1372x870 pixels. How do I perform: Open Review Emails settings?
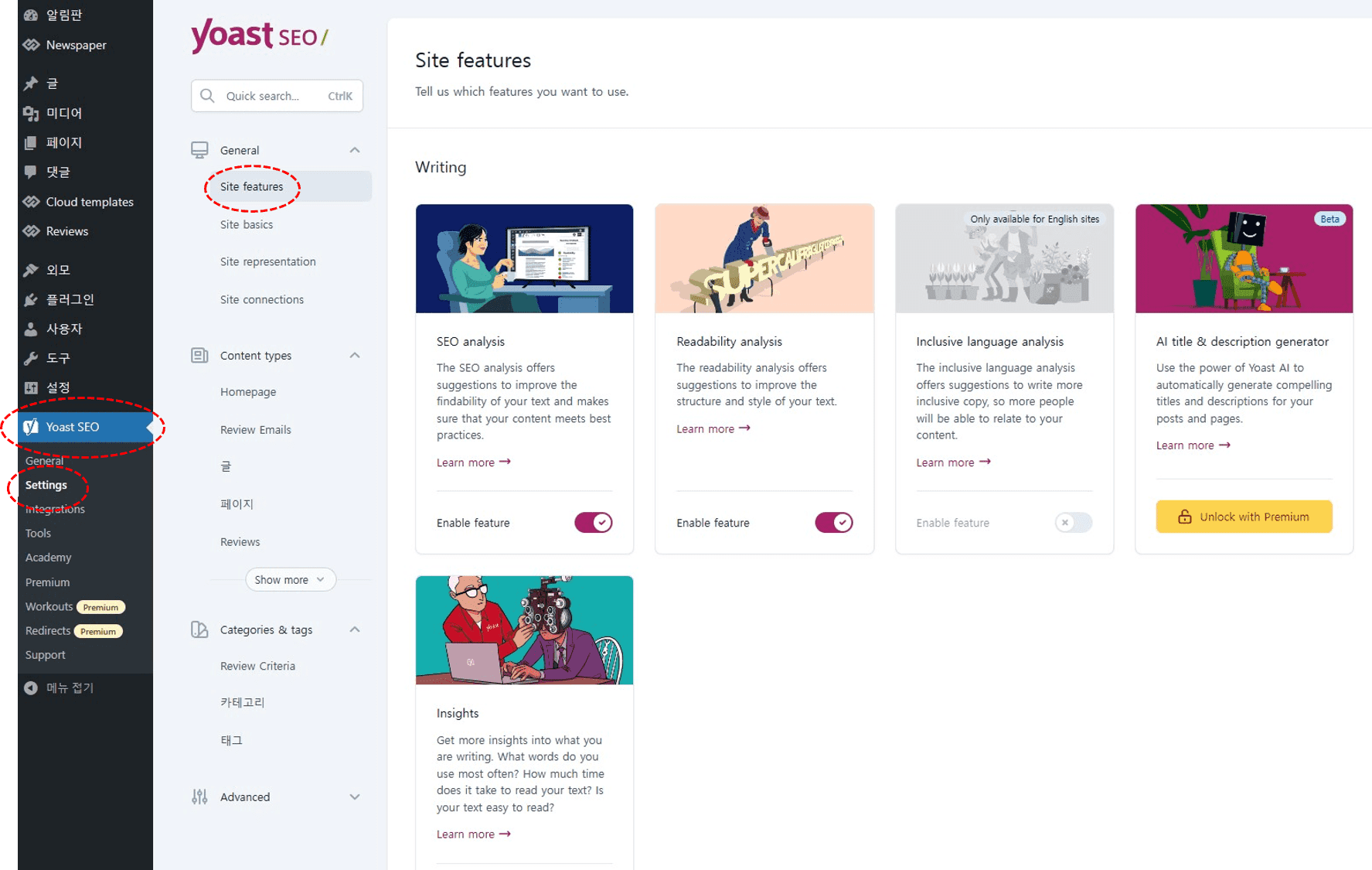point(255,429)
